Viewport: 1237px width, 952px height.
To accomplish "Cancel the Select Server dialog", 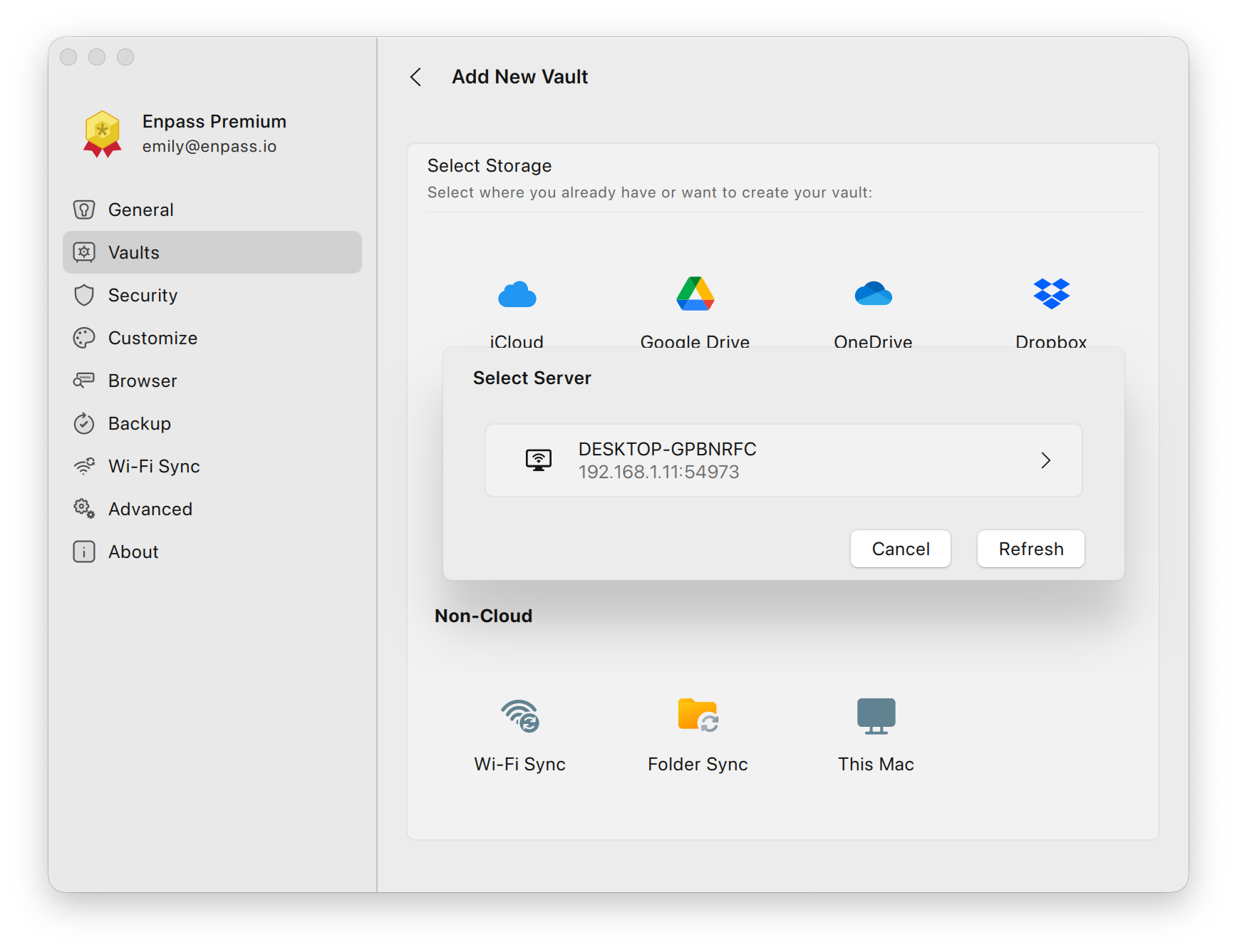I will pyautogui.click(x=901, y=549).
